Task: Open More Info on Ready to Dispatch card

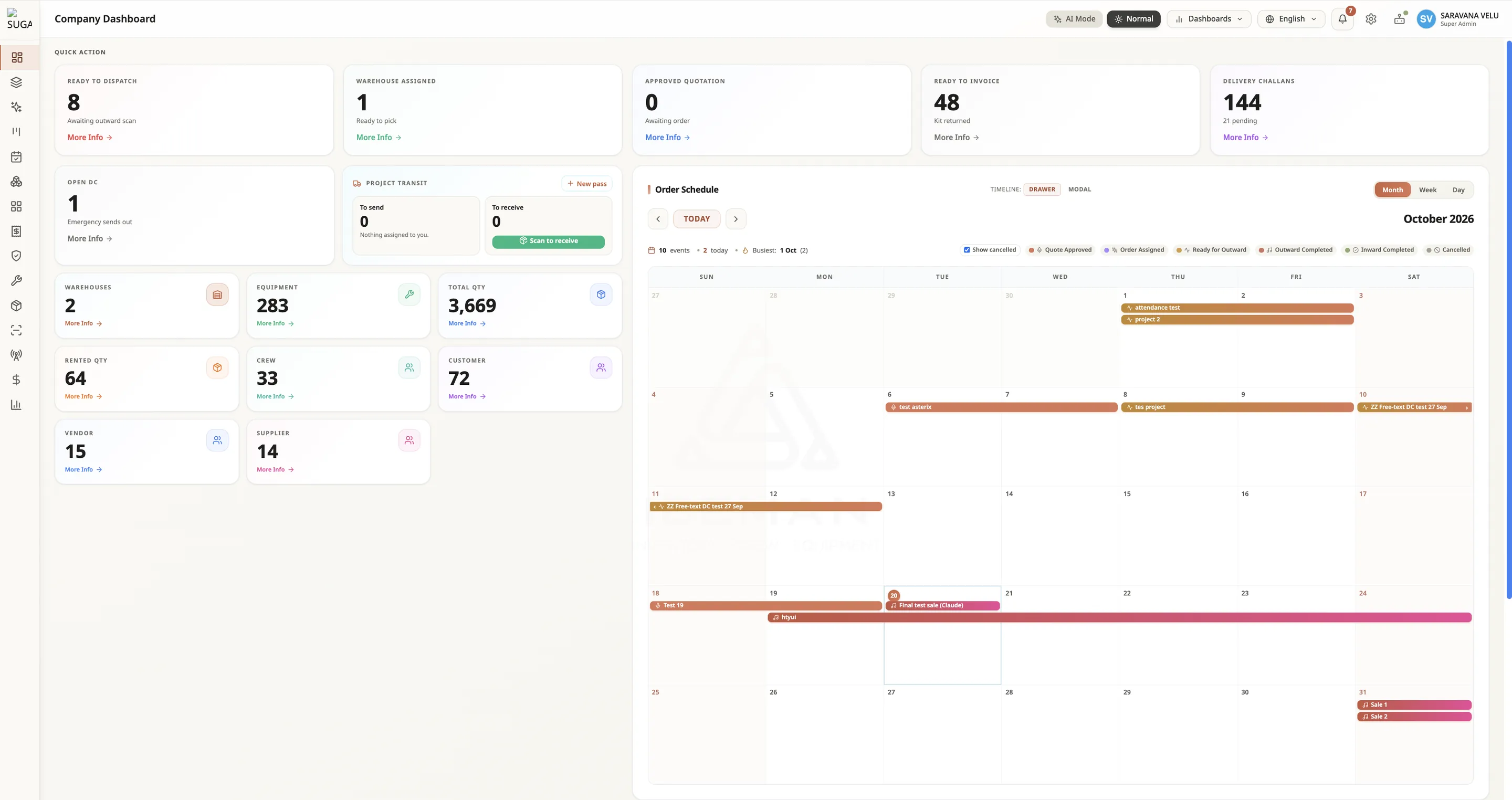Action: tap(90, 138)
